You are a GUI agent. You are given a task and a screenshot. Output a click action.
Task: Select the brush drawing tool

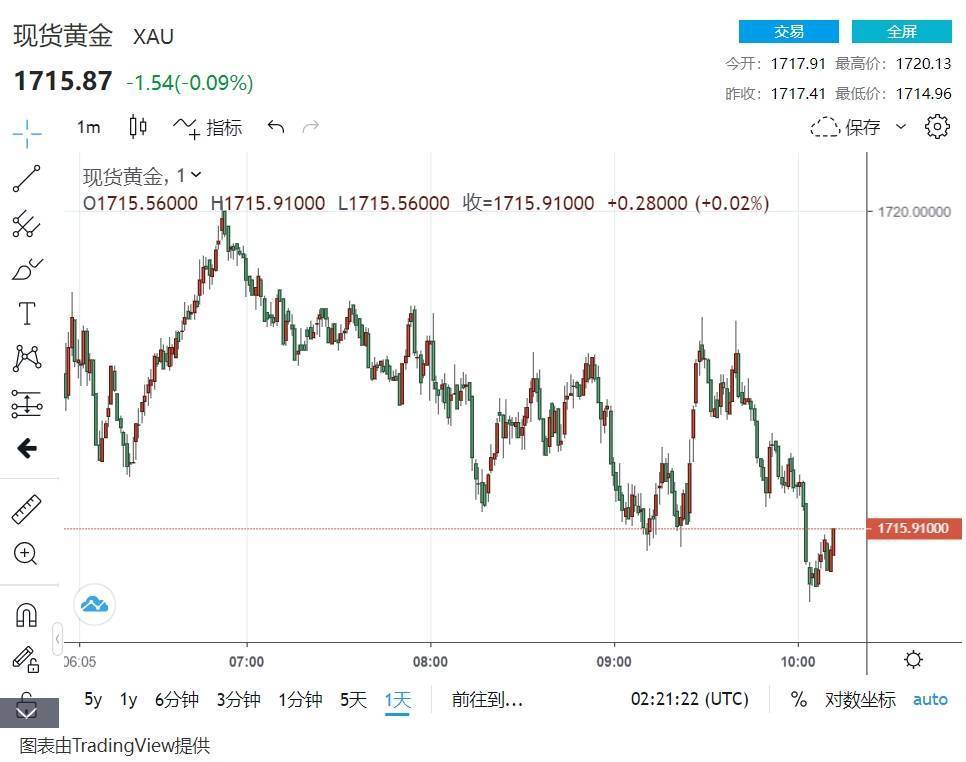(26, 269)
